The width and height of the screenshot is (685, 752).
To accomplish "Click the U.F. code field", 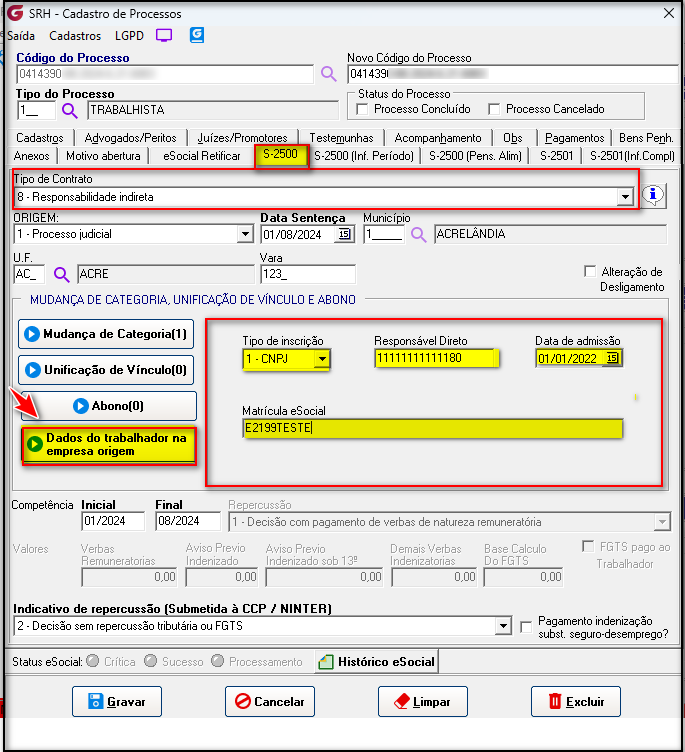I will pyautogui.click(x=29, y=274).
